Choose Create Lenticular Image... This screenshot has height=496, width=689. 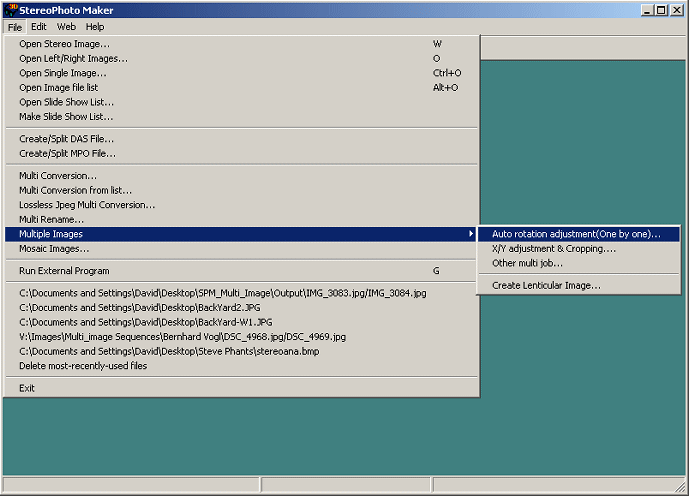click(x=579, y=286)
